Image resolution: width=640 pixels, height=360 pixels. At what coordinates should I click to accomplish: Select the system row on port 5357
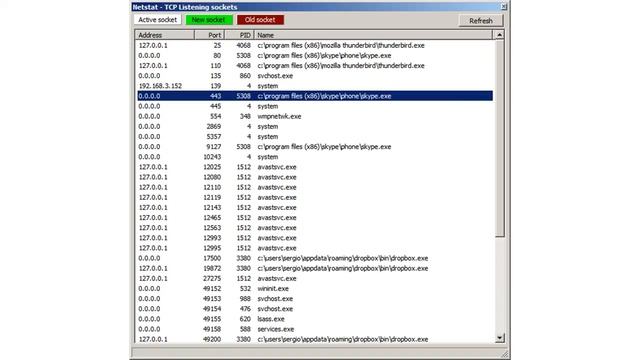point(315,137)
